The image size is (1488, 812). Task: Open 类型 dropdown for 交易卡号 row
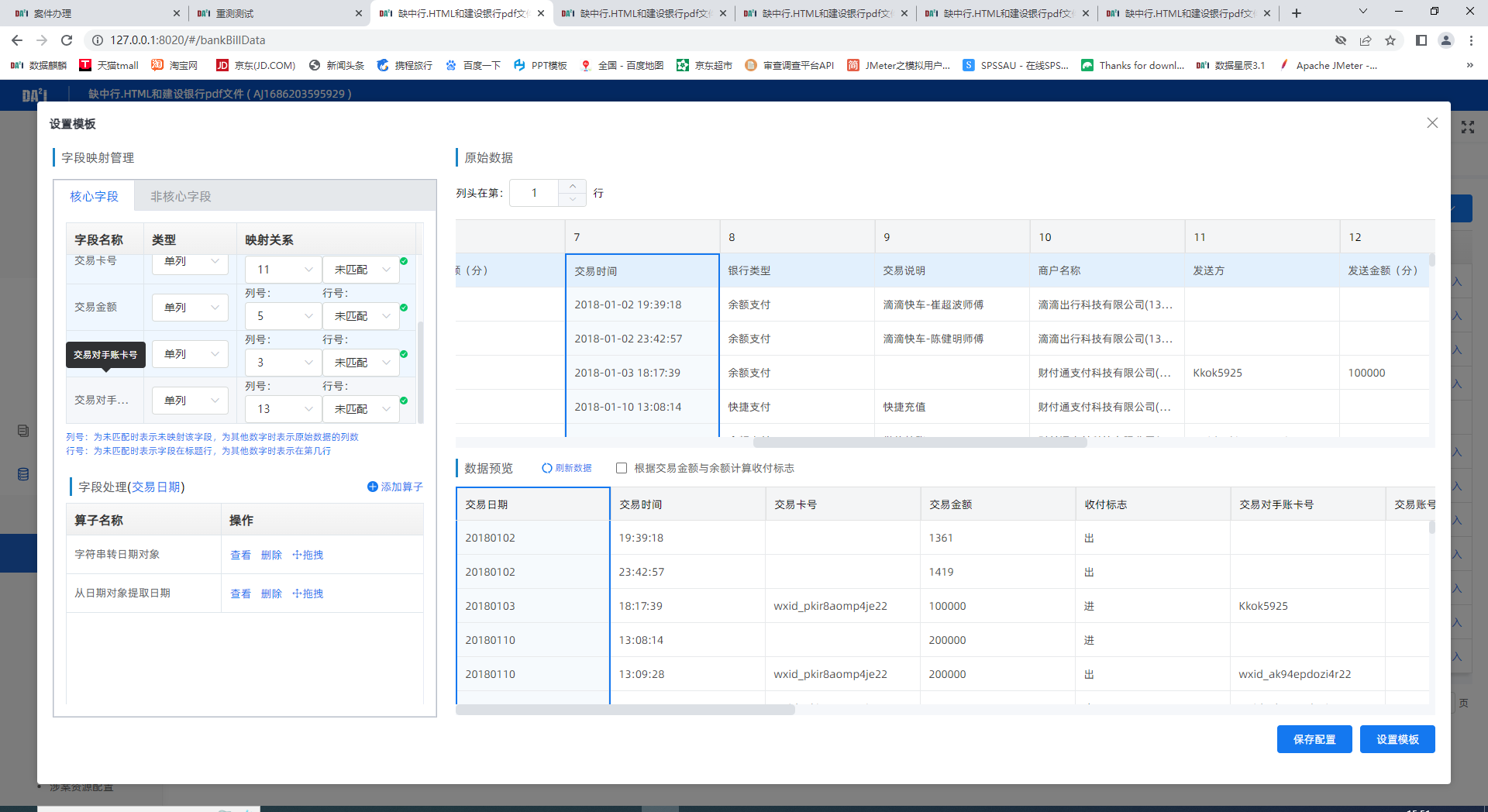click(190, 262)
